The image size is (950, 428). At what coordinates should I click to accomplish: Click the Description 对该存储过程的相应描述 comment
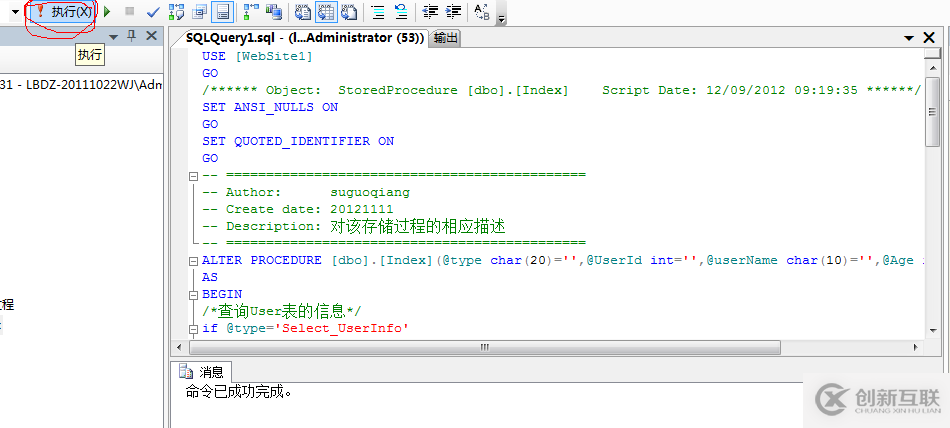(354, 226)
